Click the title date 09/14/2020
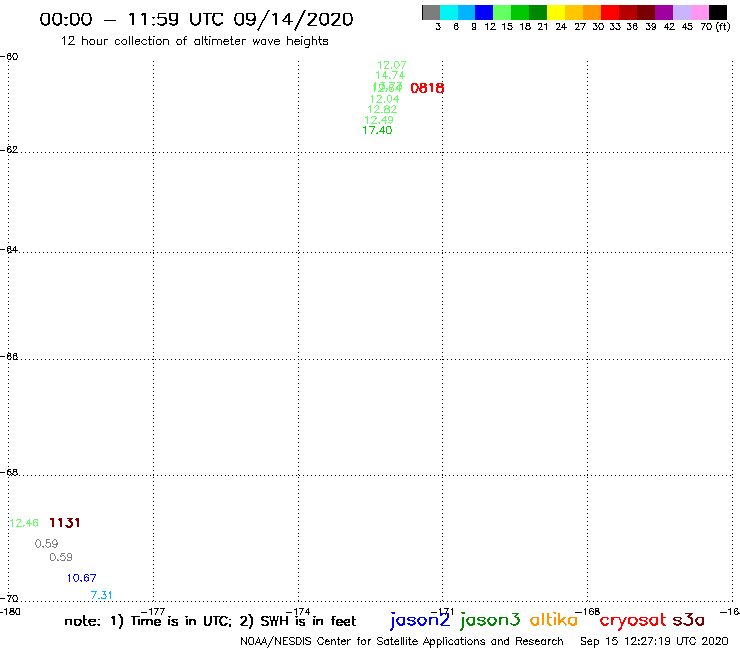 (293, 20)
